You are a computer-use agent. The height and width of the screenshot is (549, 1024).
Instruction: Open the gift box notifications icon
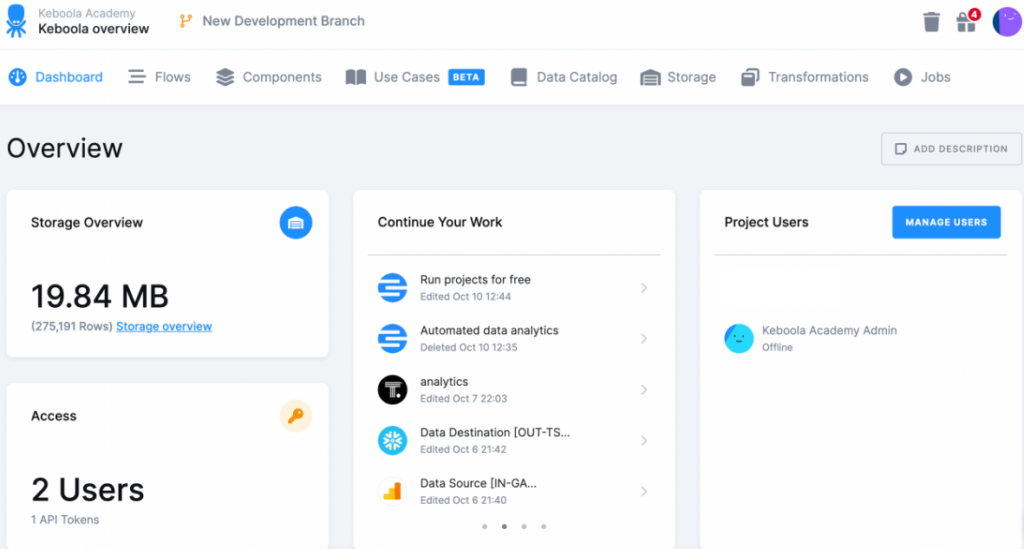[966, 23]
